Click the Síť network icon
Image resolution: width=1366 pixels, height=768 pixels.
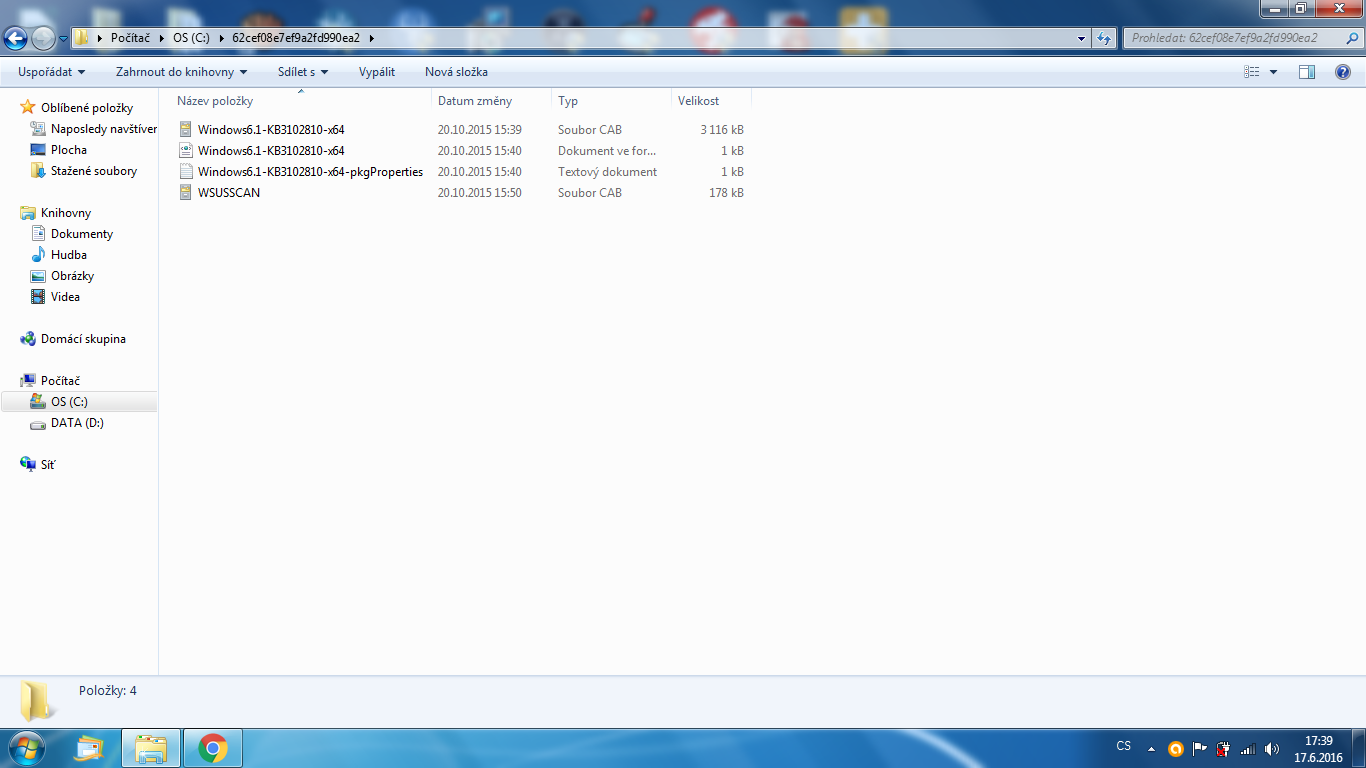coord(28,465)
